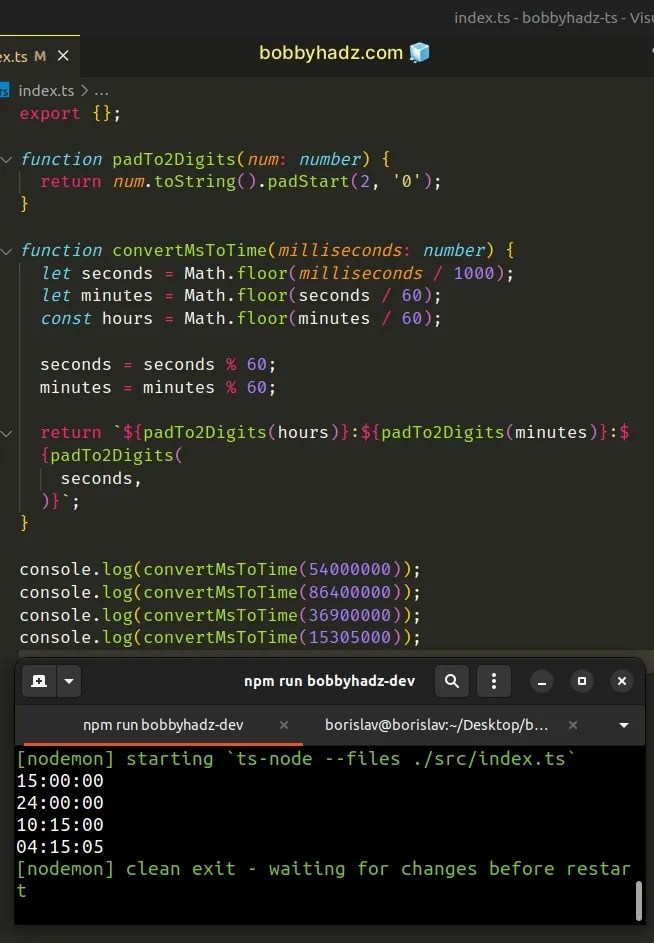Click terminal output line 04:15:05
This screenshot has height=943, width=654.
(60, 847)
